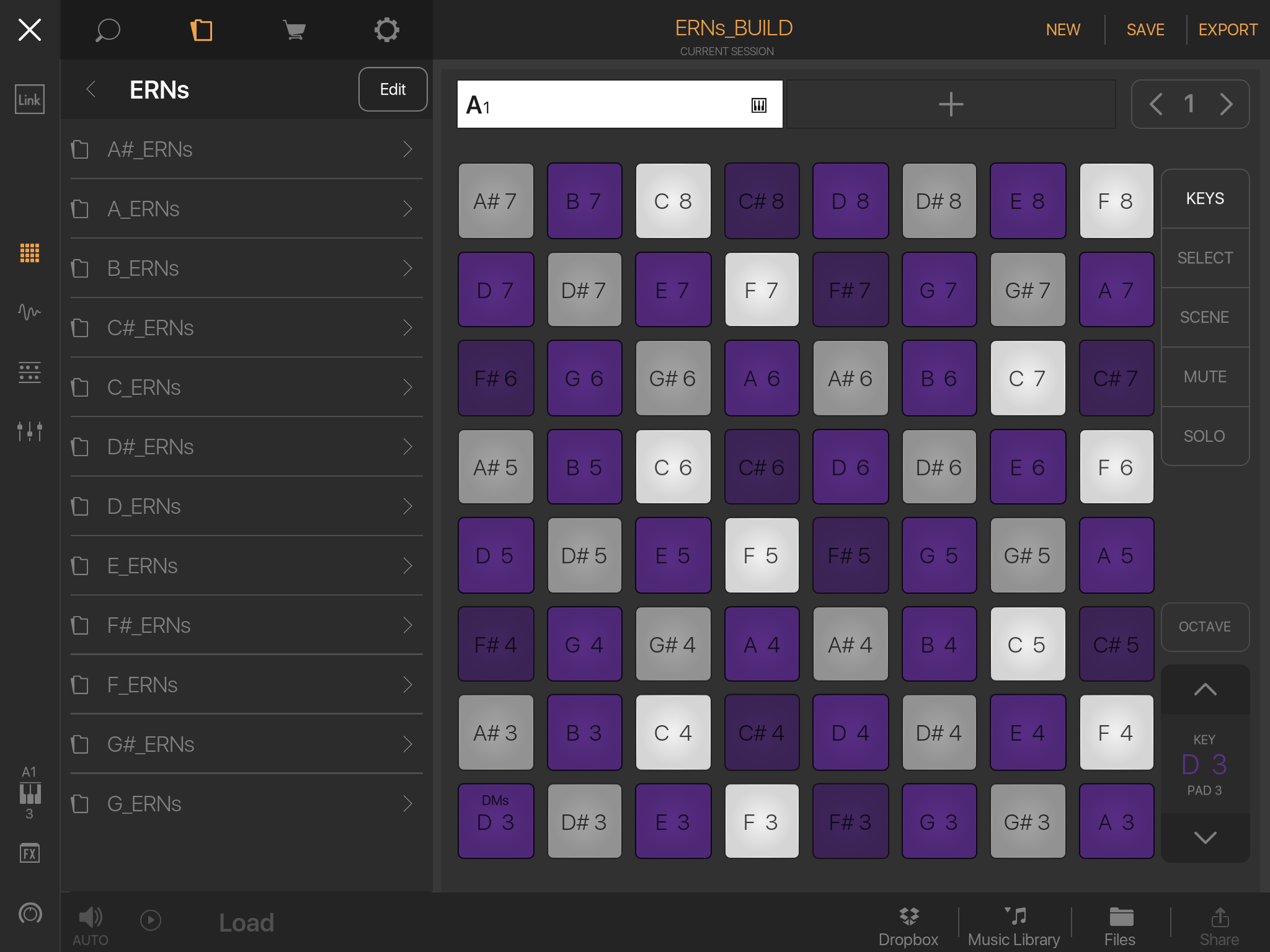The height and width of the screenshot is (952, 1270).
Task: Switch to SCENE mode
Action: click(1205, 317)
